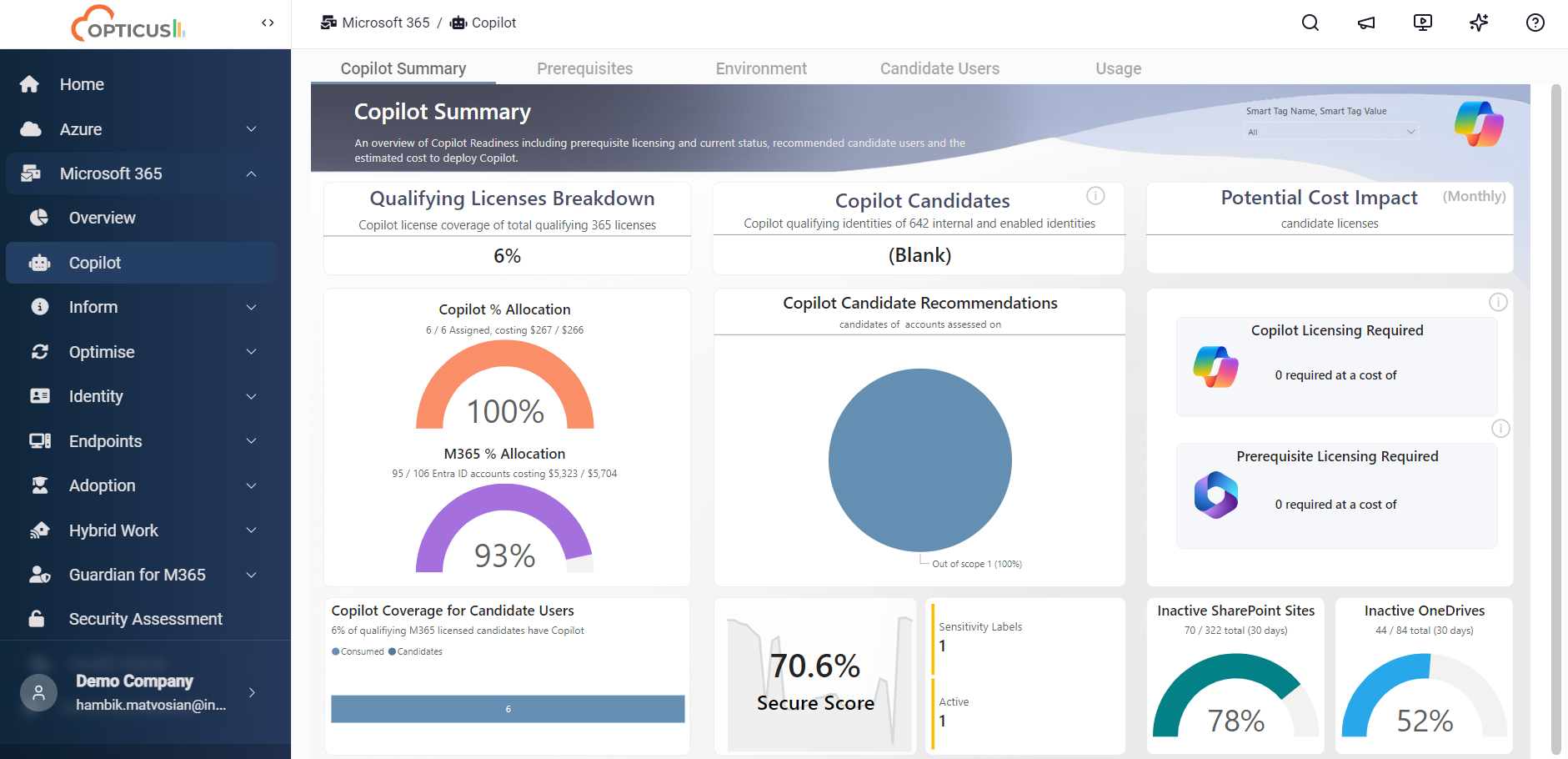Click the right-side vertical scrollbar
Image resolution: width=1568 pixels, height=759 pixels.
[1555, 417]
